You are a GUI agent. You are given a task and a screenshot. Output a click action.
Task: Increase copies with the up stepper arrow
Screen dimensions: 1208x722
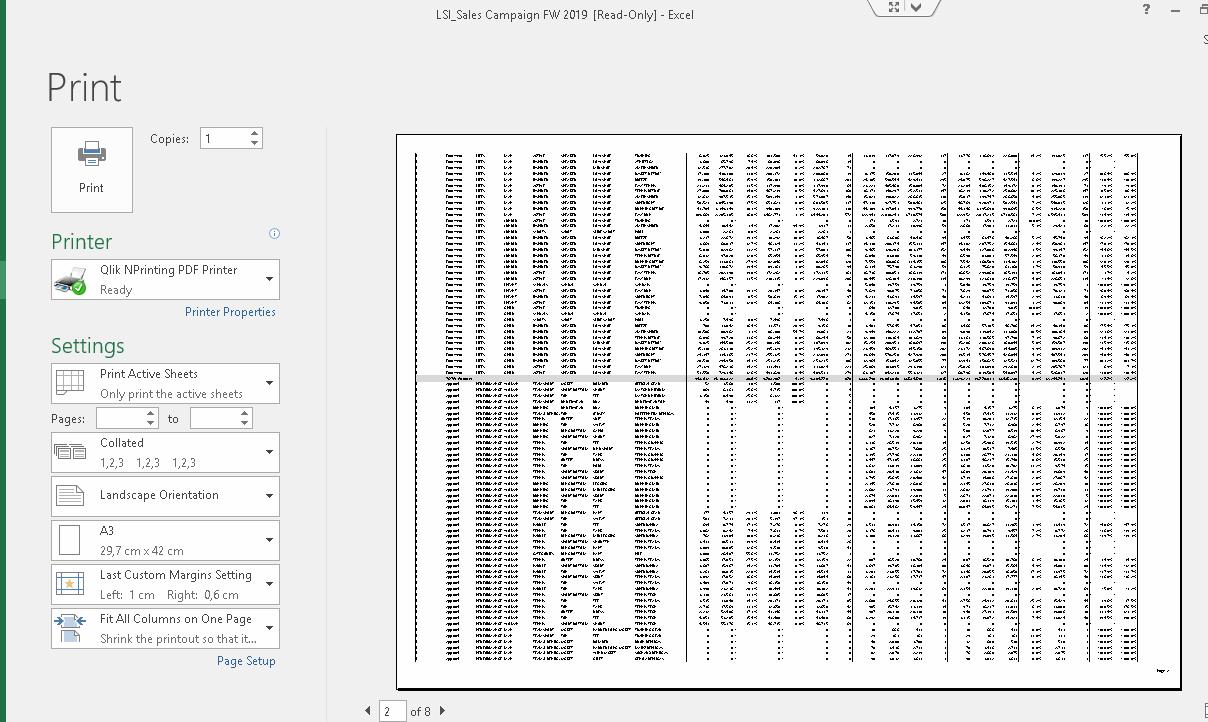[255, 132]
